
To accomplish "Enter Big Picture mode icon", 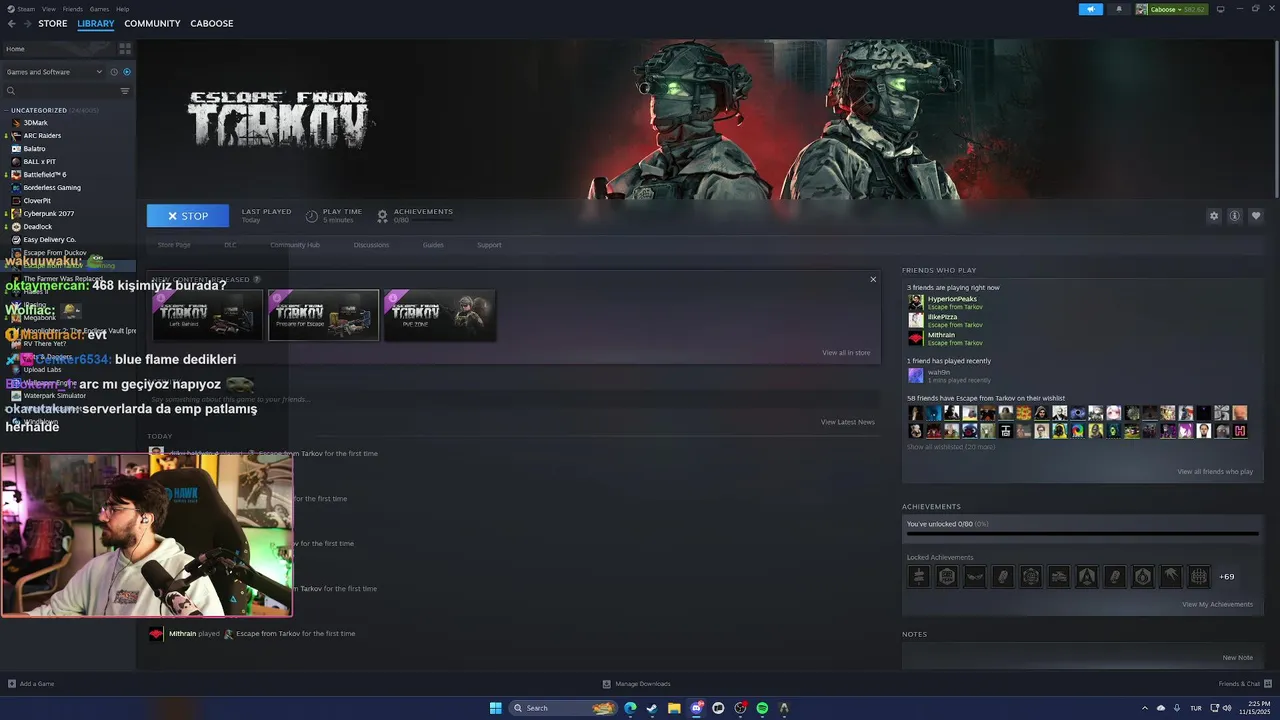I will click(1220, 9).
